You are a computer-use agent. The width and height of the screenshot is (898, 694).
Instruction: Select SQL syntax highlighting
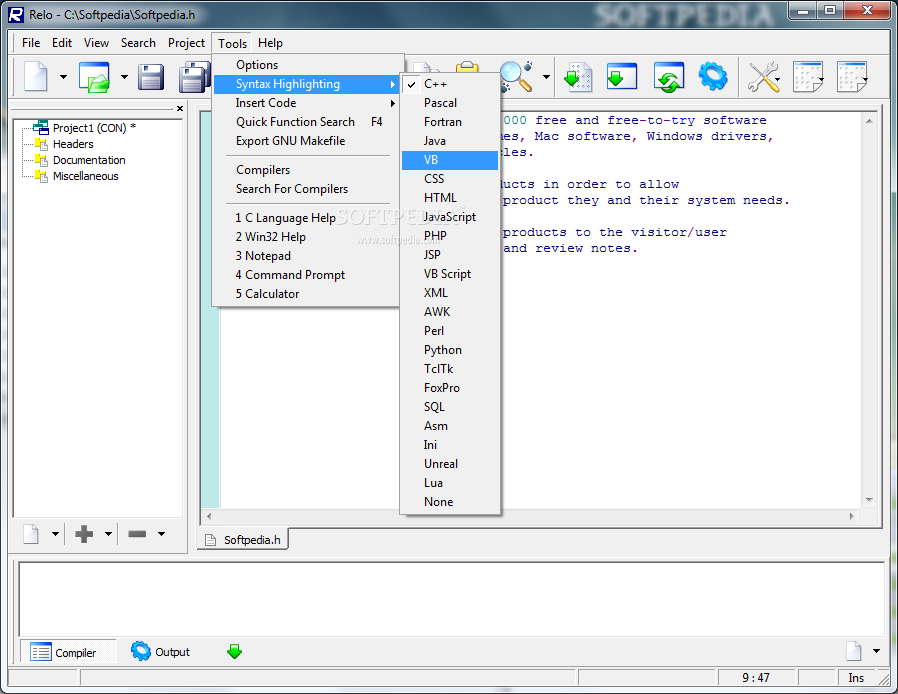[450, 407]
